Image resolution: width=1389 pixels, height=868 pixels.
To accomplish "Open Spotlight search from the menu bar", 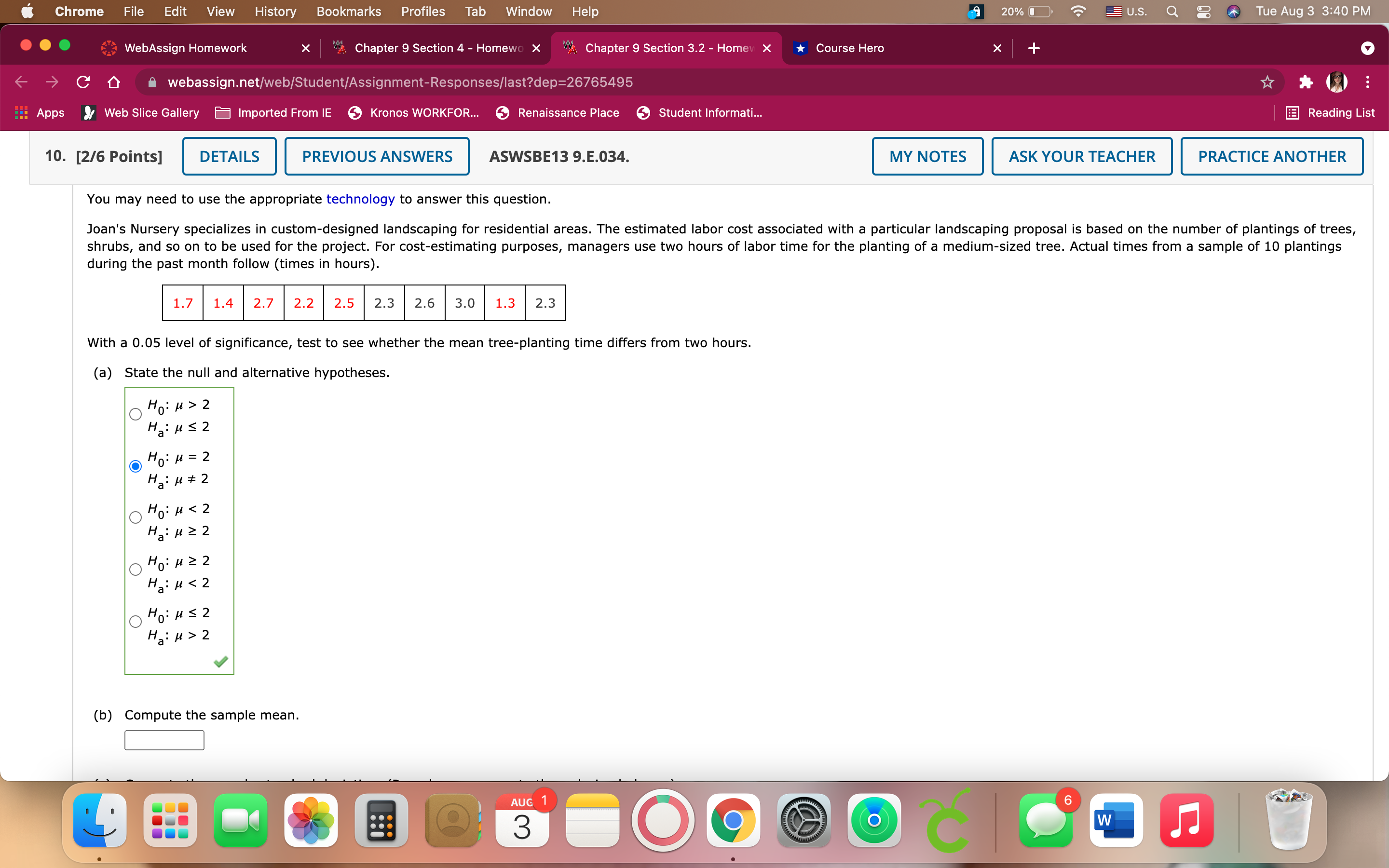I will point(1172,11).
